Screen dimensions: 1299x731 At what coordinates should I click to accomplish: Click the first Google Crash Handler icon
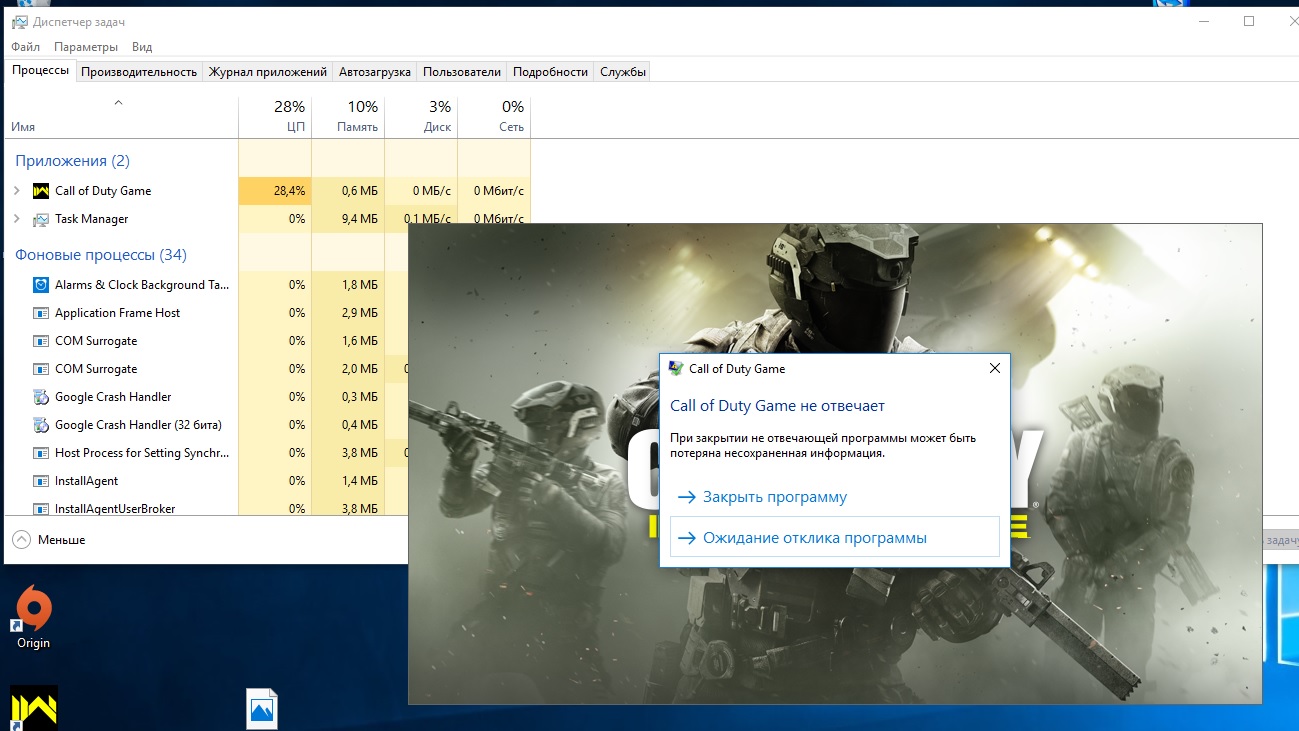pyautogui.click(x=41, y=397)
